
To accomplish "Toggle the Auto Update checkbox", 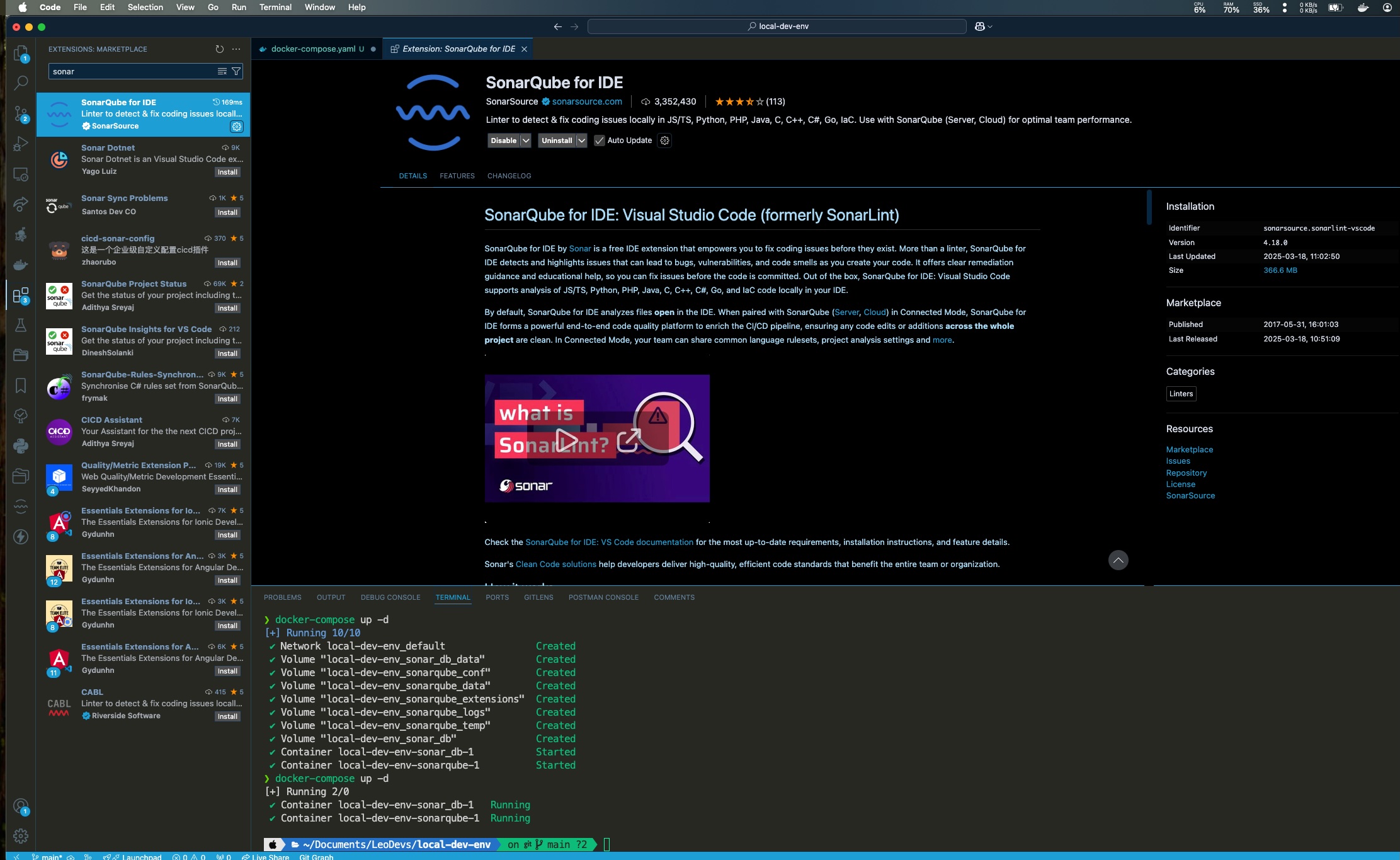I will pos(600,140).
